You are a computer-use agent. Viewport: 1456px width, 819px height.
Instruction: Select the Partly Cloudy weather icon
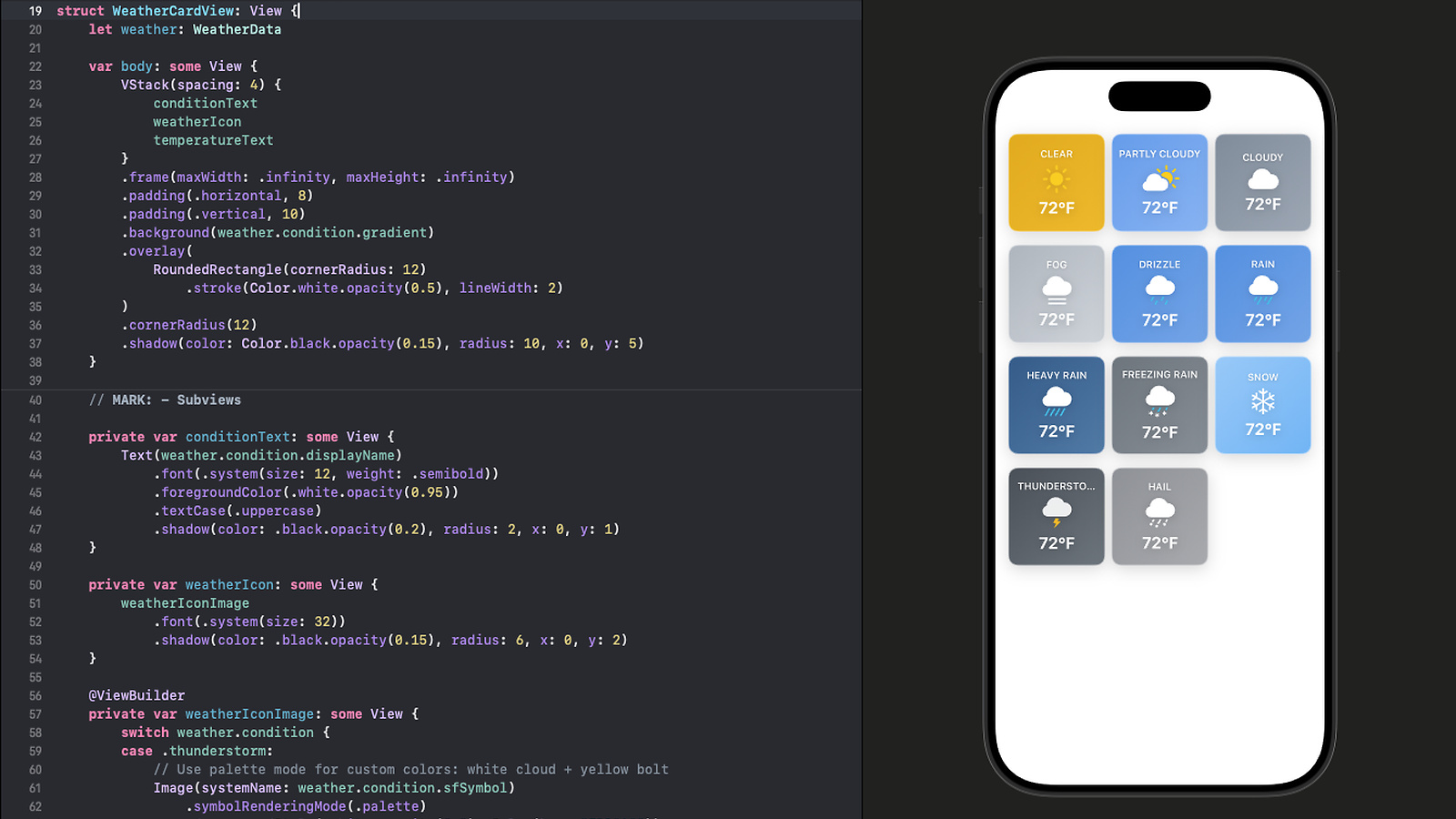coord(1159,179)
